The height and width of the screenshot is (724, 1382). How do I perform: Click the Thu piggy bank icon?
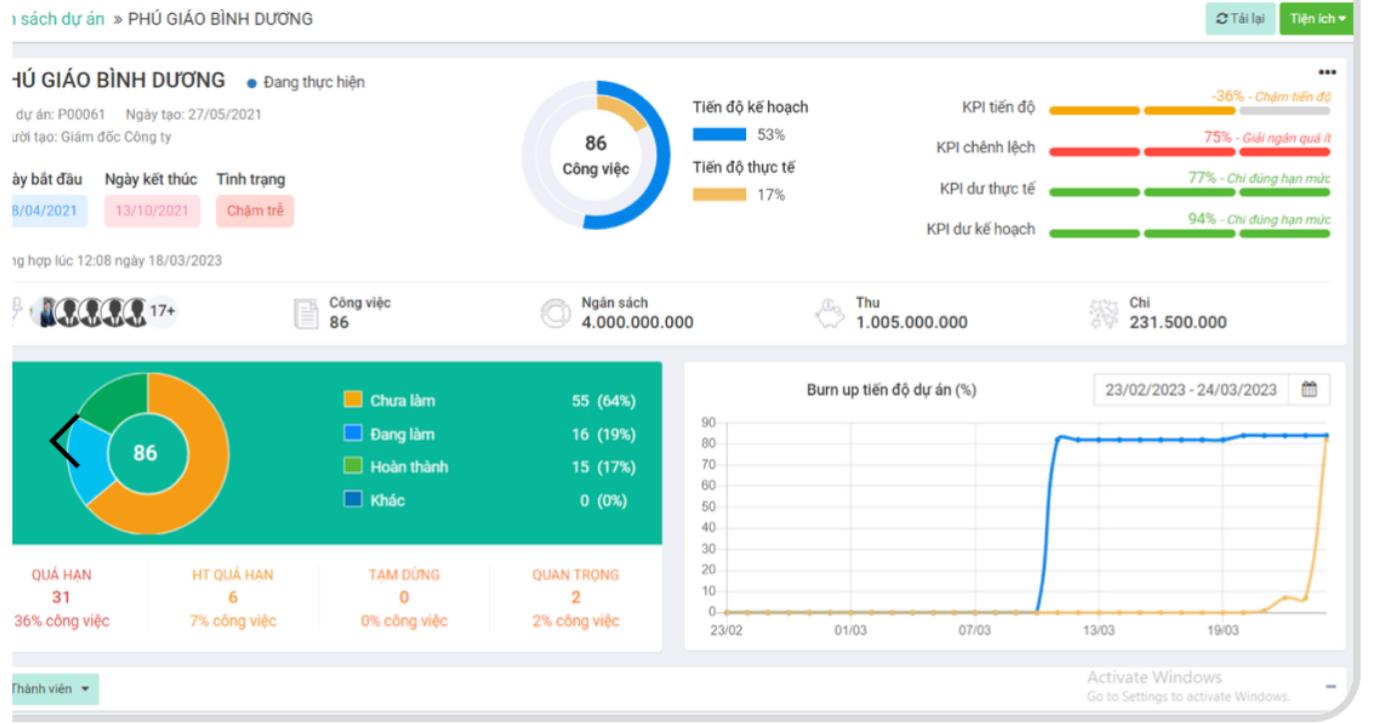pos(829,313)
